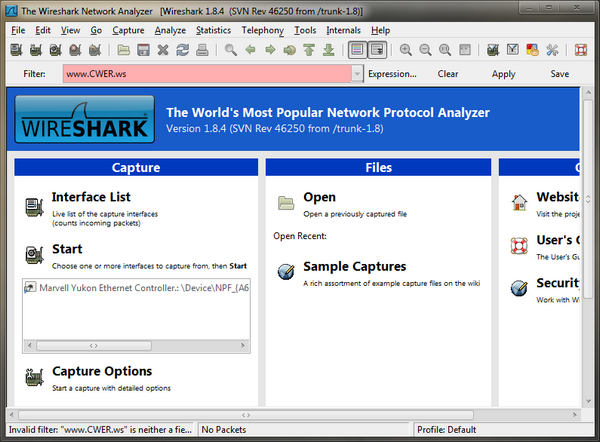Click the print packets toolbar icon
This screenshot has height=442, width=600.
tap(201, 50)
